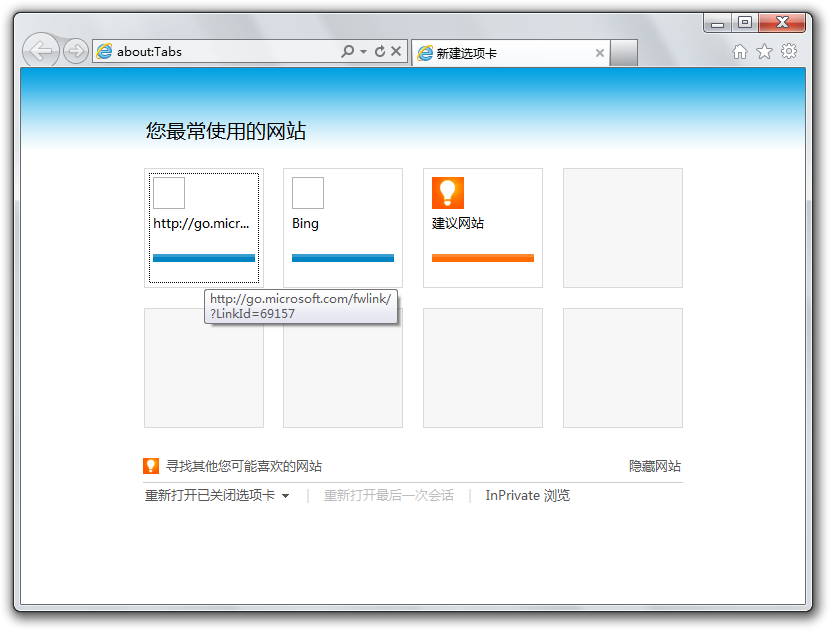Click the orange activity bar on 建议网站 tile
Viewport: 831px width, 631px height.
483,258
